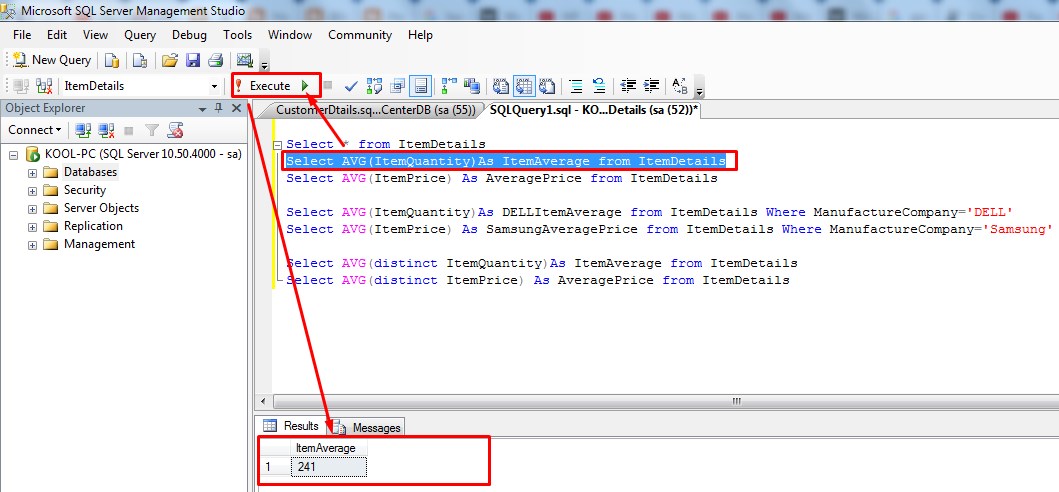
Task: Open the Tools menu
Action: (238, 35)
